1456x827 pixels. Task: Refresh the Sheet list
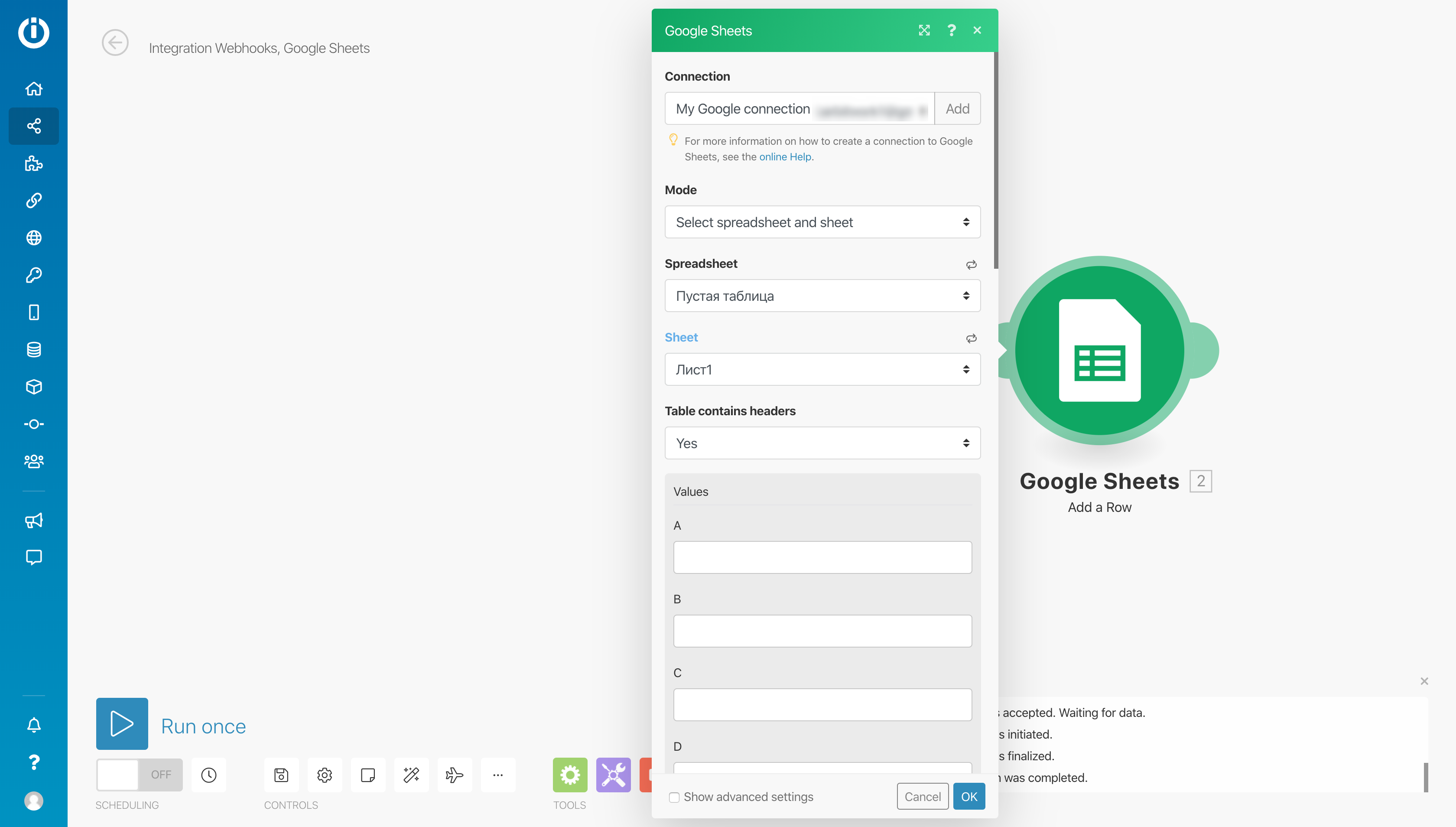point(971,339)
